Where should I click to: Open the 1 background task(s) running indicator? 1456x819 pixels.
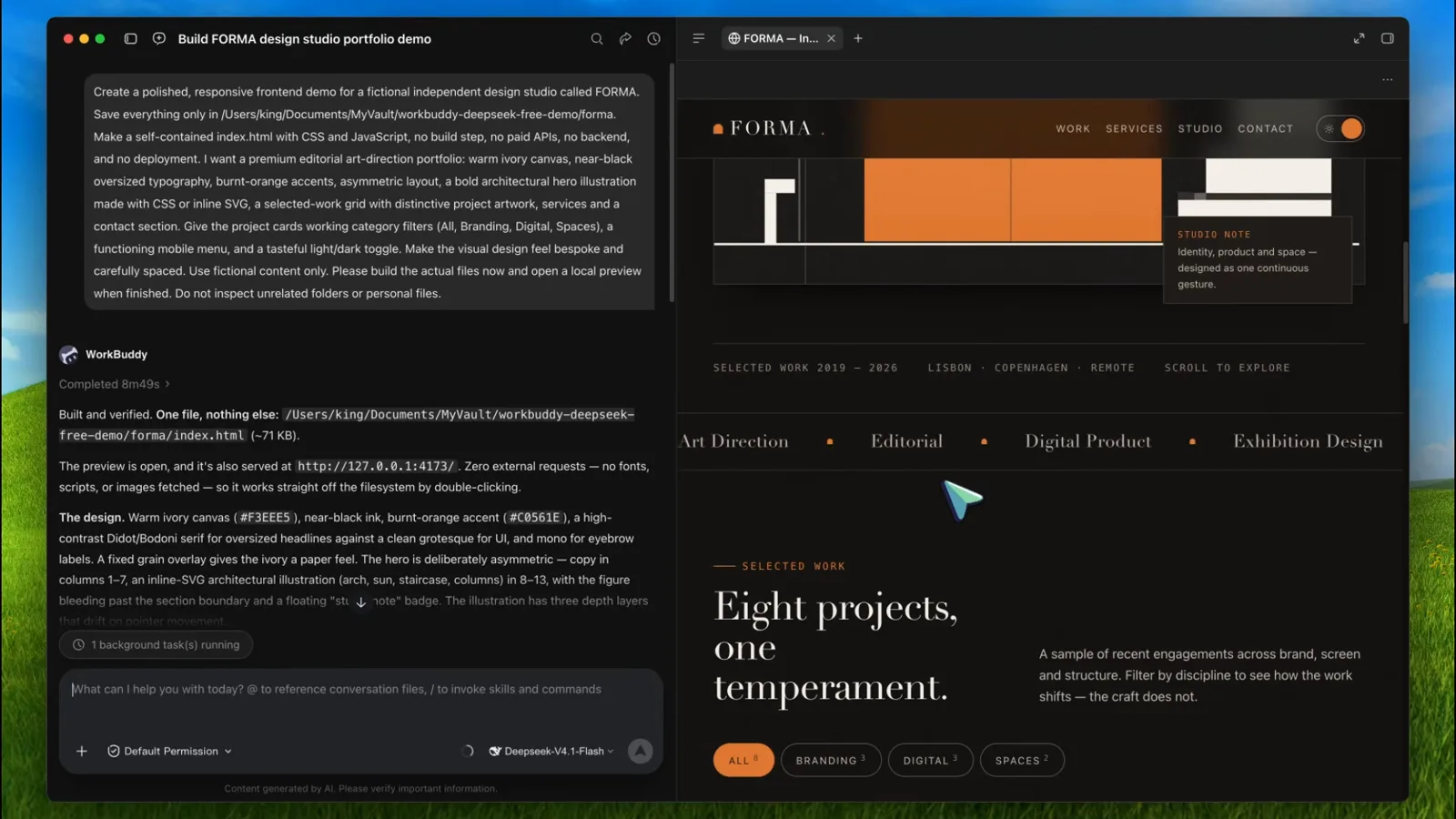coord(156,644)
